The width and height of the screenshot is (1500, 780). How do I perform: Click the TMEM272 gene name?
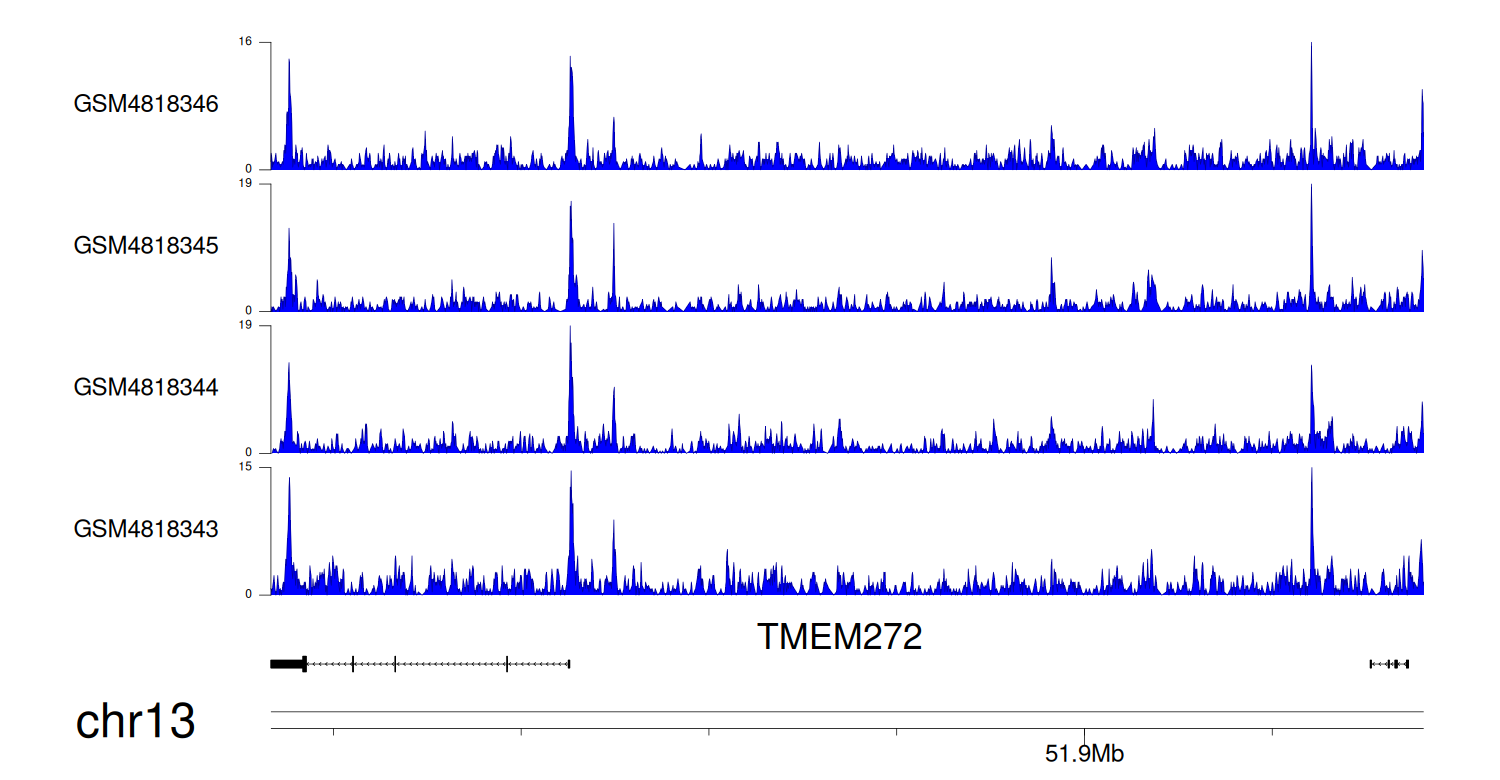tap(839, 637)
